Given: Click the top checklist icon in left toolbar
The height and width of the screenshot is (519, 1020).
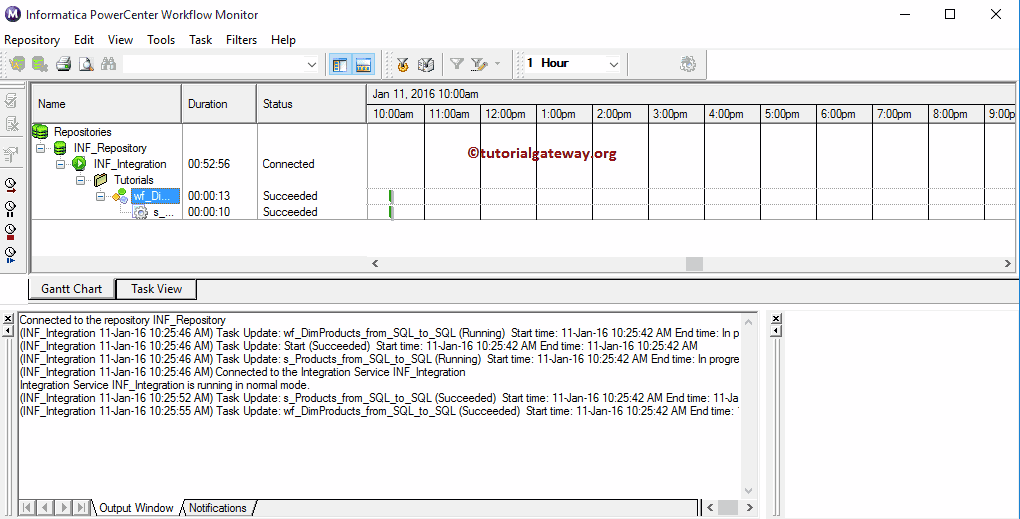Looking at the screenshot, I should [x=11, y=100].
